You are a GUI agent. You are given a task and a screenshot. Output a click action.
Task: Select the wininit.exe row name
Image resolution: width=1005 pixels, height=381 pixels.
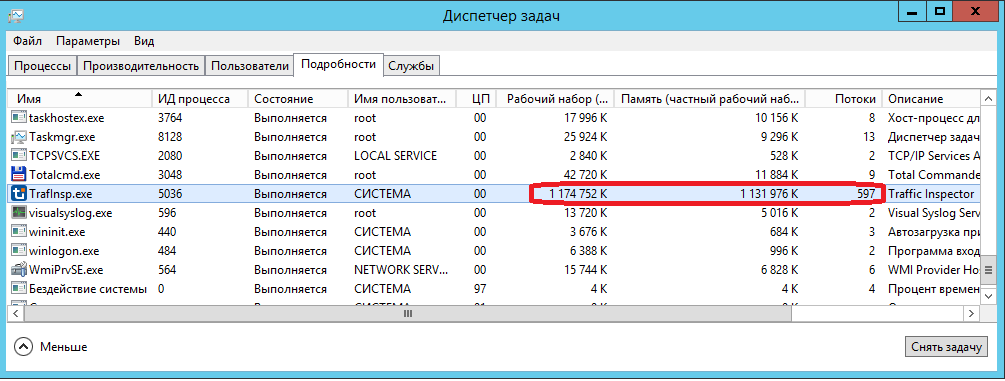[57, 232]
